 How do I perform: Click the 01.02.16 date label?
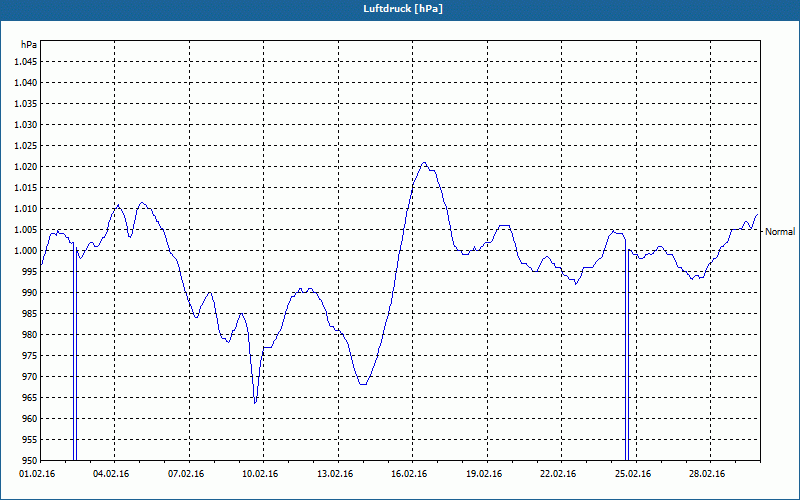click(37, 474)
